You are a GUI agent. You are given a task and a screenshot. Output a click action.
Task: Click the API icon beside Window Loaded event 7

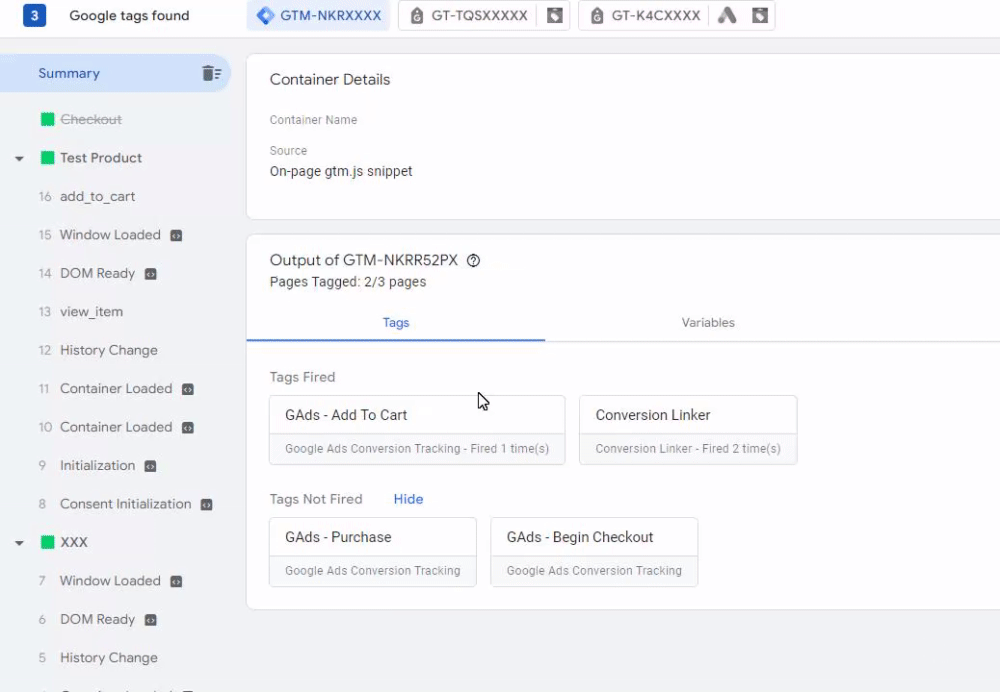(x=176, y=581)
